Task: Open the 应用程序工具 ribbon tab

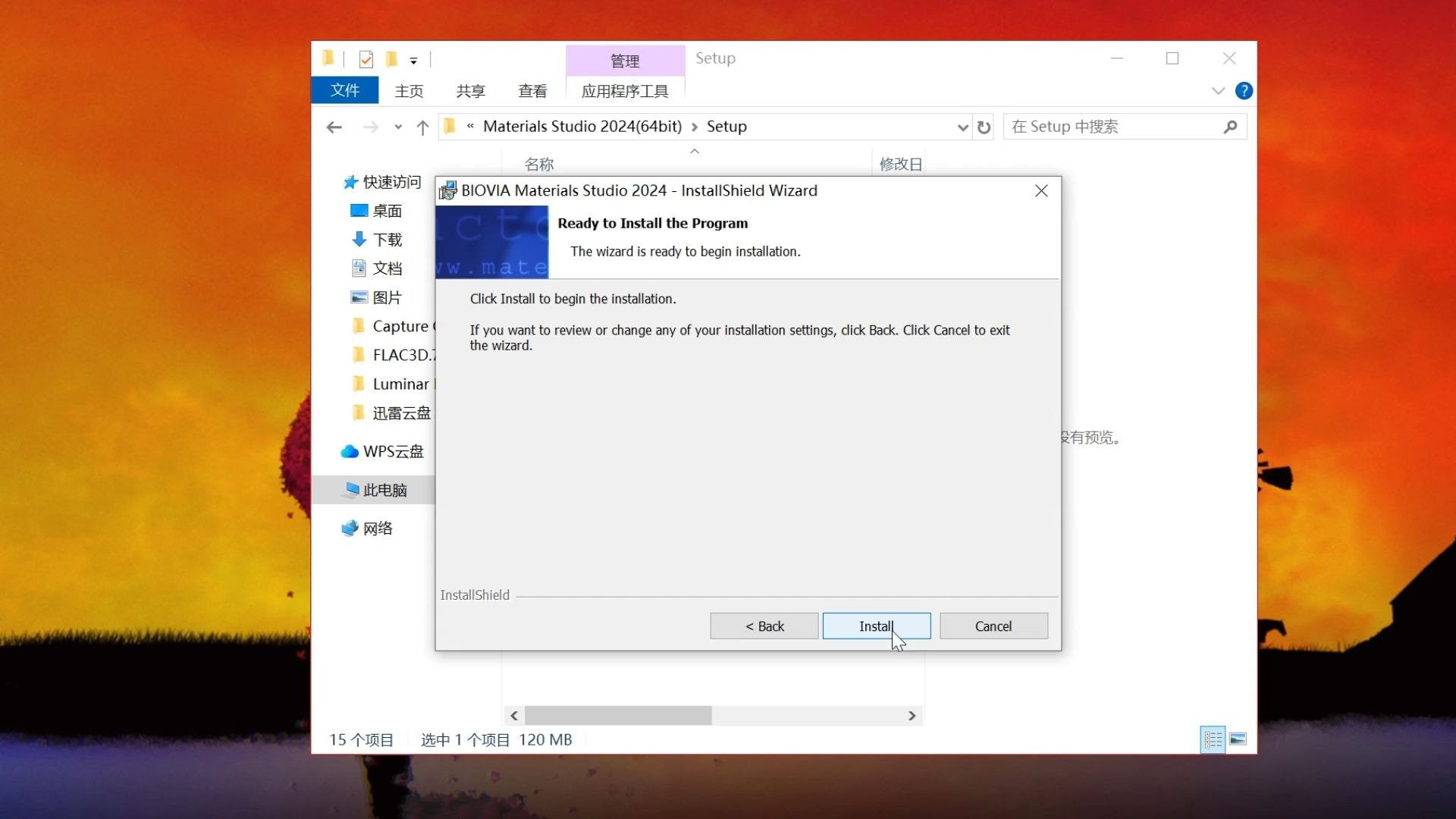Action: coord(625,91)
